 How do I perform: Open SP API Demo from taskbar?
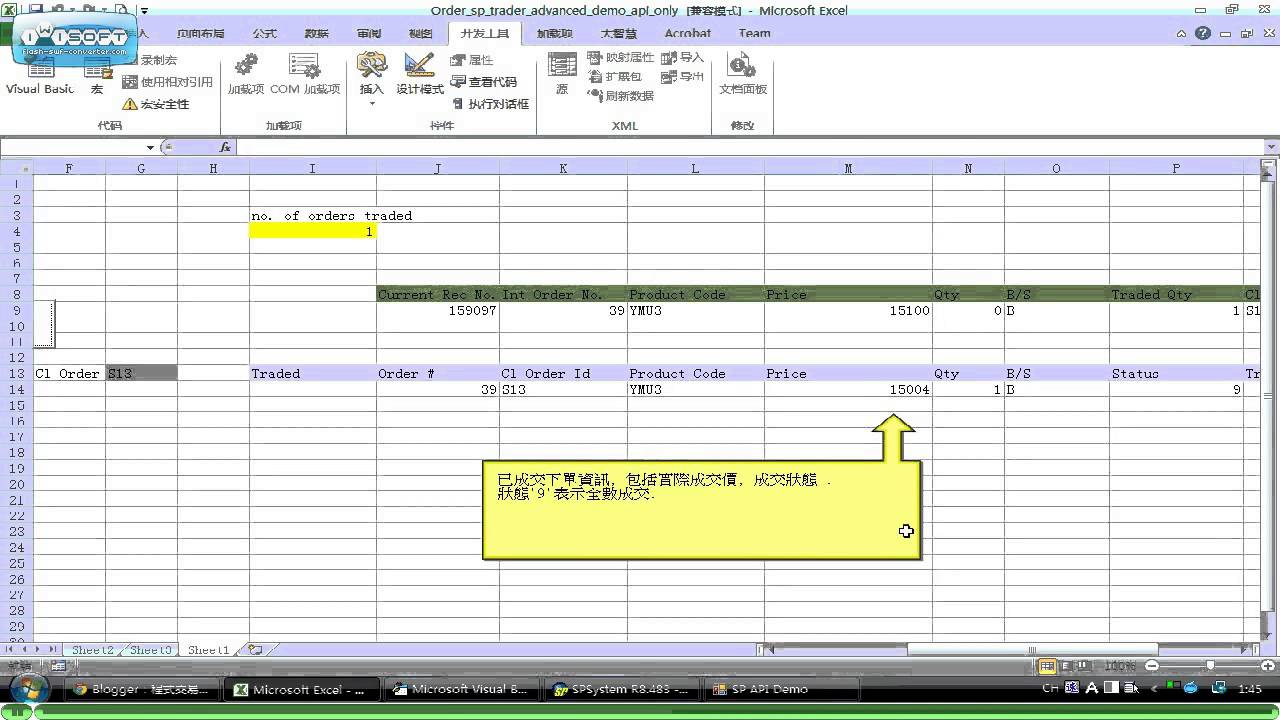(770, 689)
